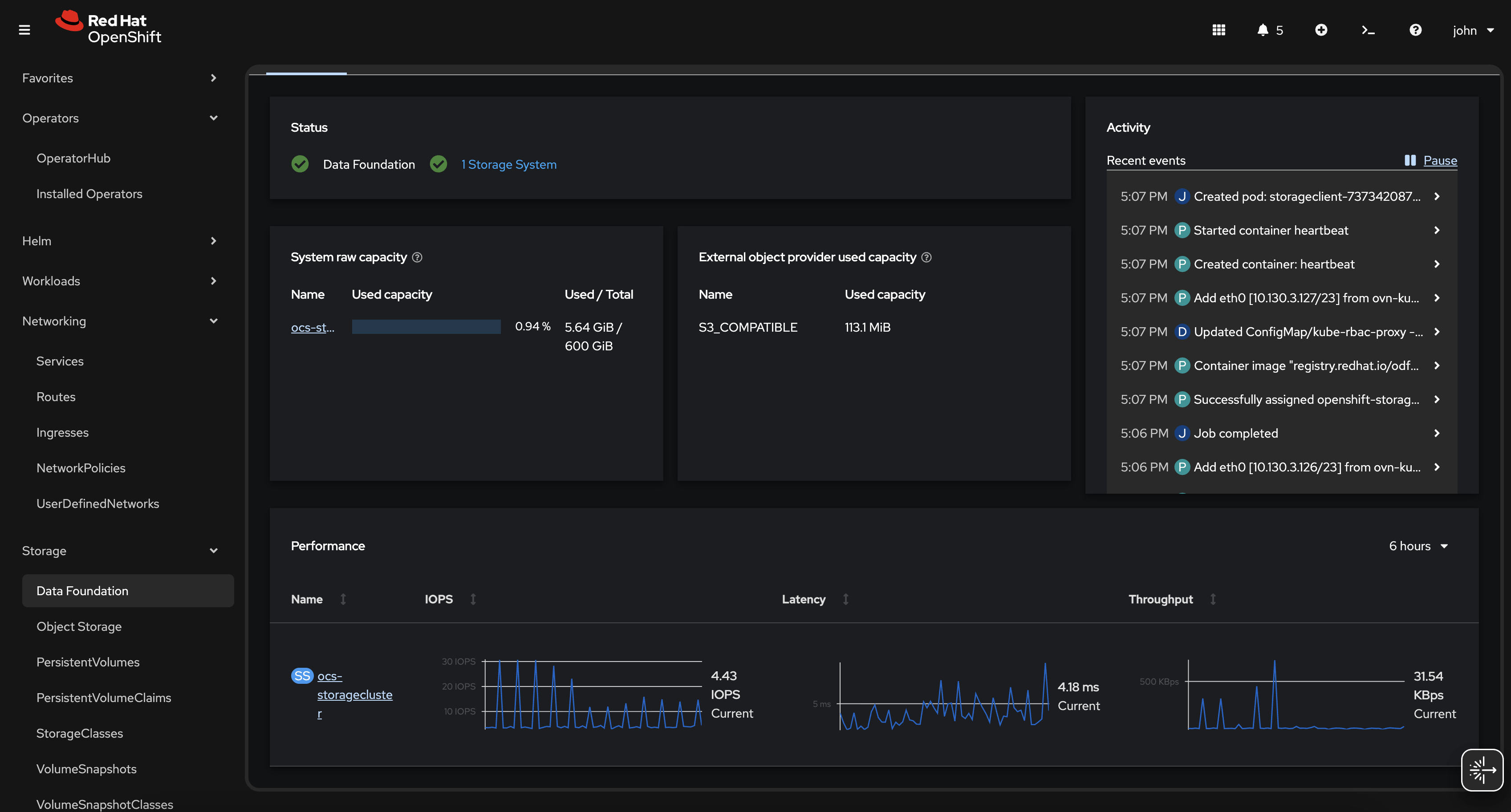Sort Performance table by Latency
This screenshot has height=812, width=1511.
tap(846, 599)
